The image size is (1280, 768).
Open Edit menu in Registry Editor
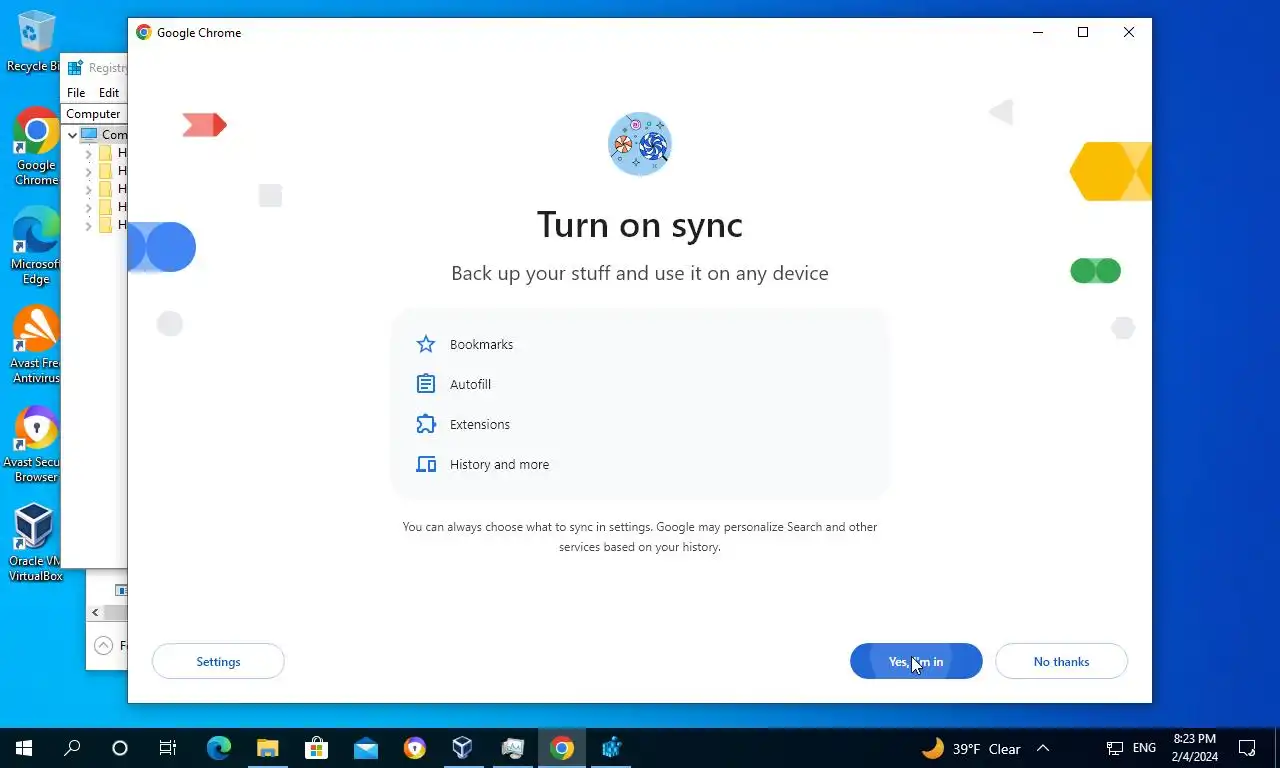109,92
